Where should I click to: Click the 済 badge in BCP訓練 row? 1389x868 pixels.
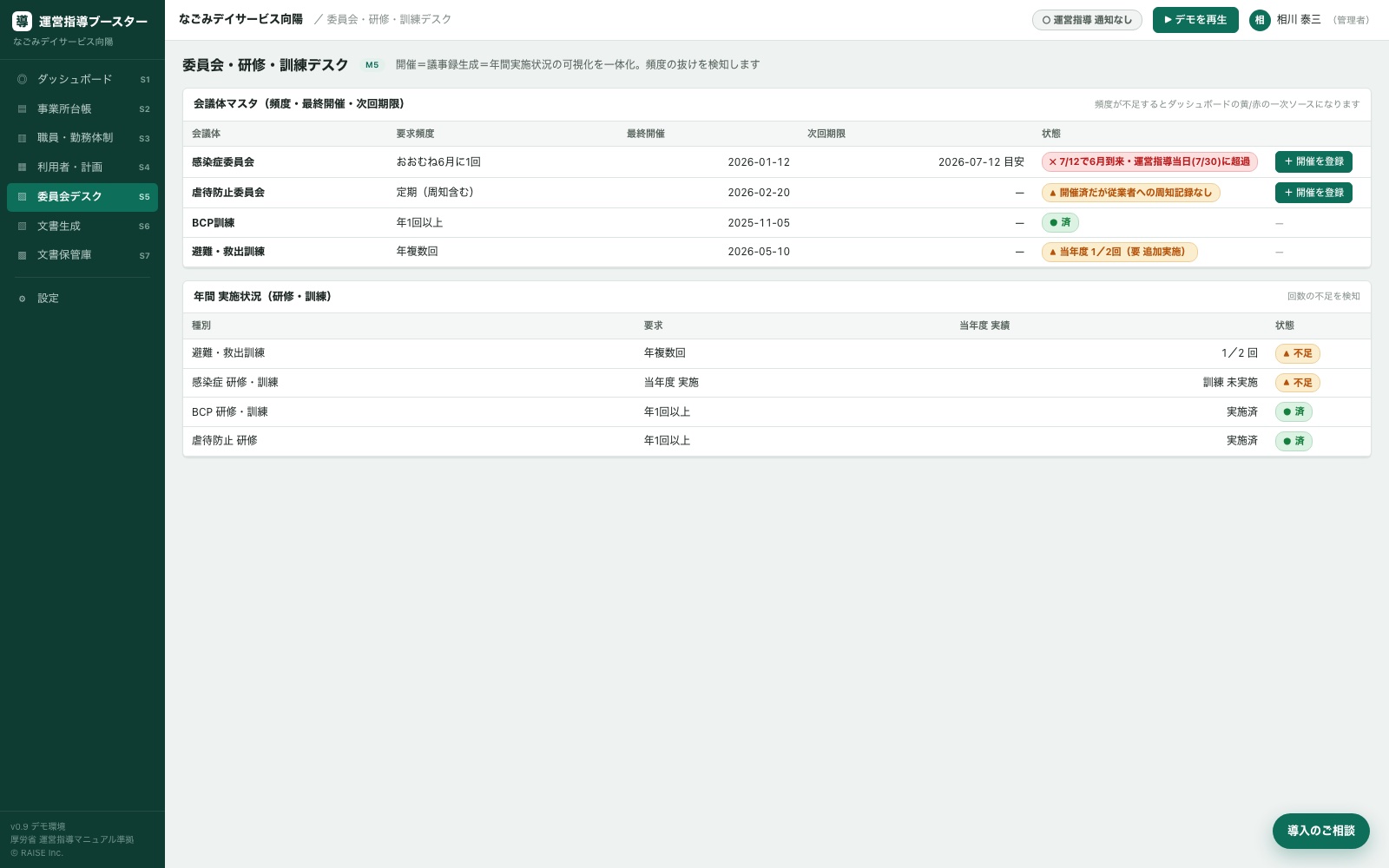point(1060,223)
